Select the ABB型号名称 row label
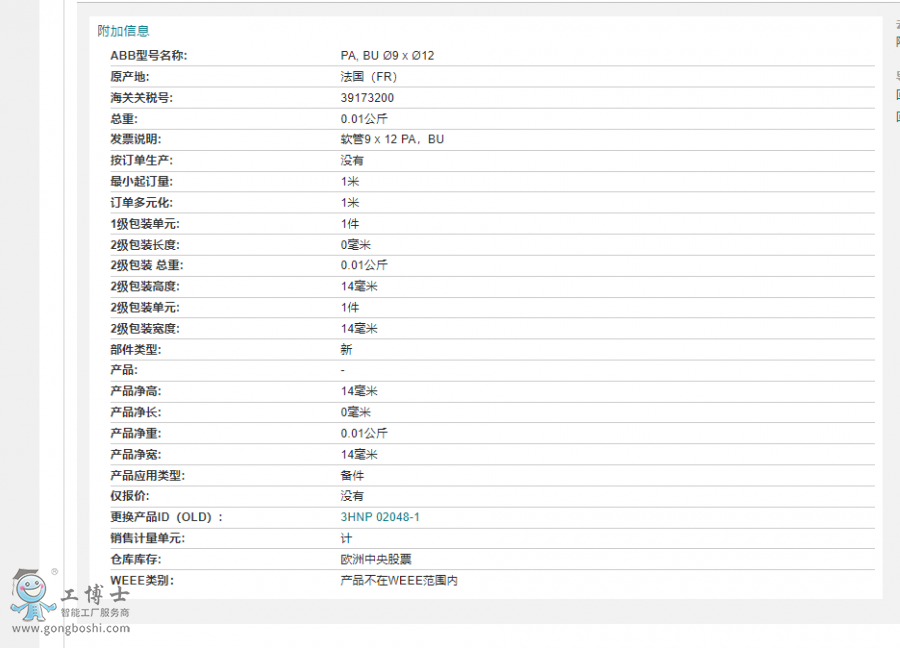Image resolution: width=900 pixels, height=648 pixels. point(148,56)
